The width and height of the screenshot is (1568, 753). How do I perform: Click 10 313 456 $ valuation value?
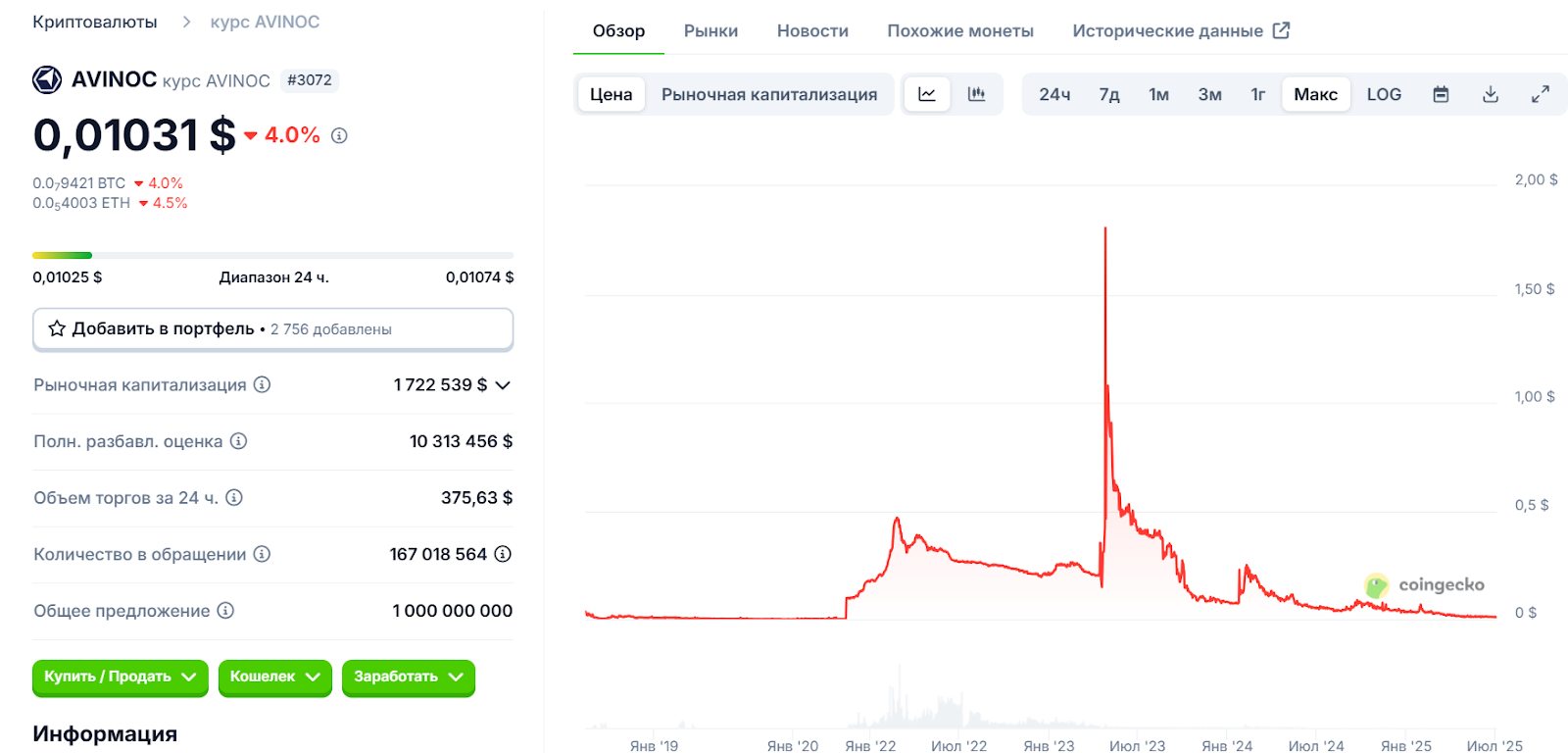pos(461,441)
